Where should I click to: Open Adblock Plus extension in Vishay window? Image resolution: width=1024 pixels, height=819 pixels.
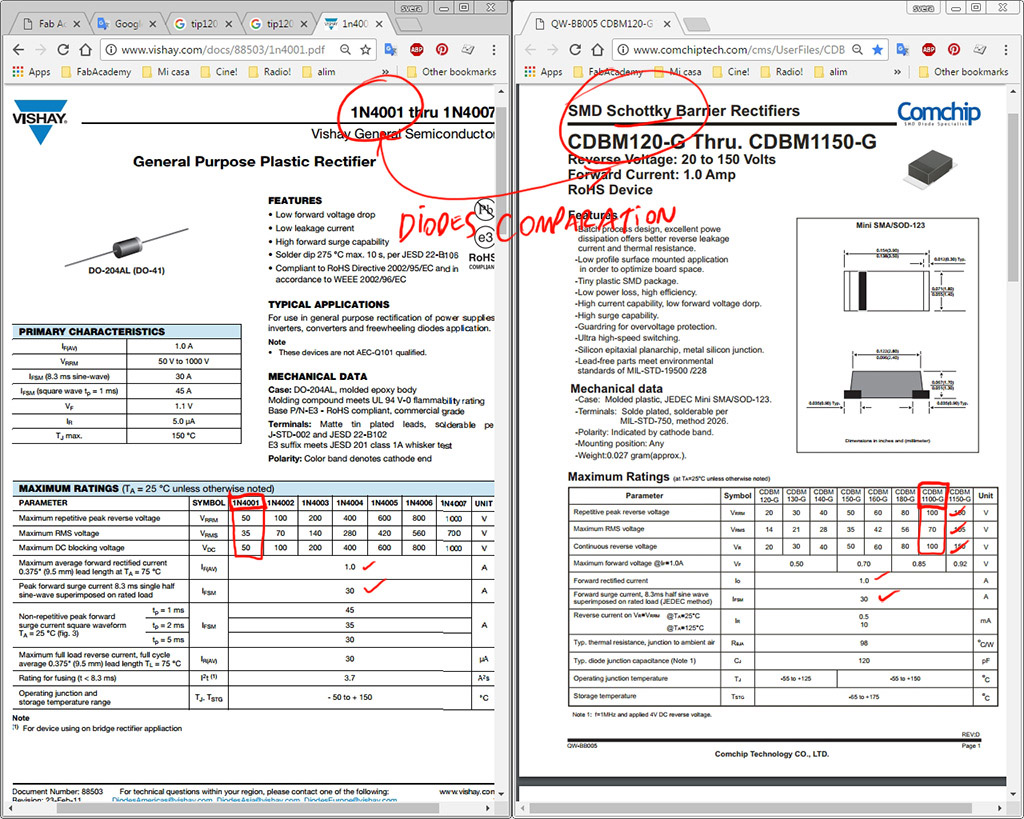click(416, 50)
